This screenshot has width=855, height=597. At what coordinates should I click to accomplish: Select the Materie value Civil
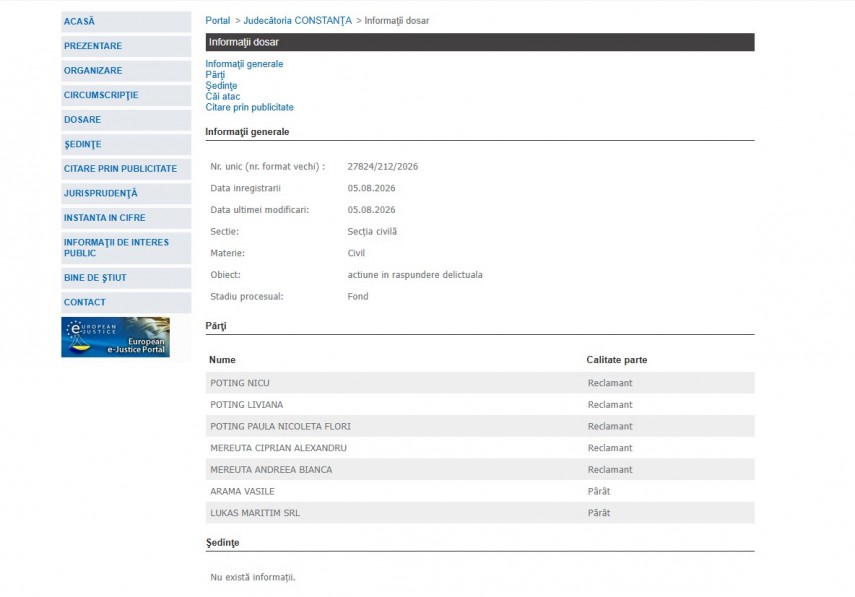click(356, 253)
